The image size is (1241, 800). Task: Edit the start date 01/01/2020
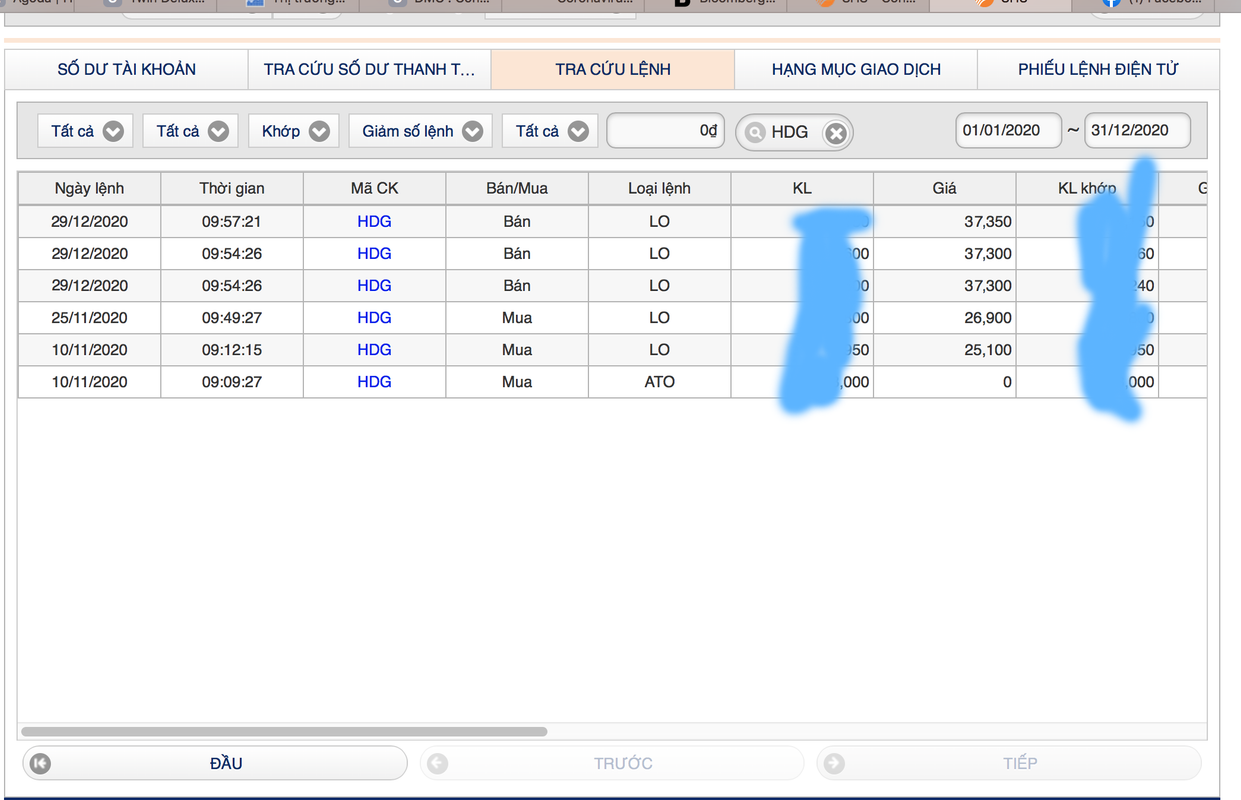(1008, 131)
